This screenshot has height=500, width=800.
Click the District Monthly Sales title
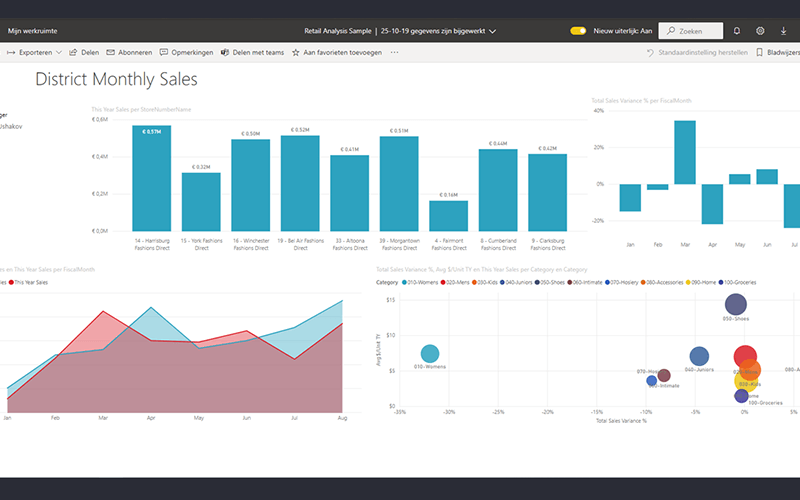click(x=116, y=79)
